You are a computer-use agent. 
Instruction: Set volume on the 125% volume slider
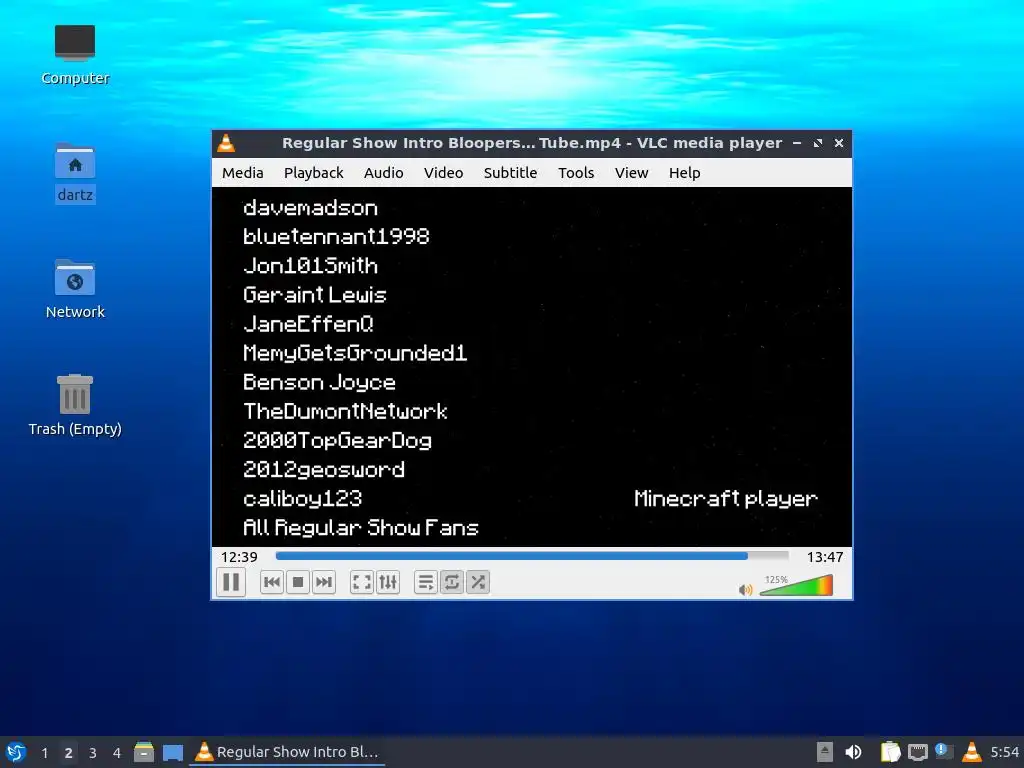point(796,585)
